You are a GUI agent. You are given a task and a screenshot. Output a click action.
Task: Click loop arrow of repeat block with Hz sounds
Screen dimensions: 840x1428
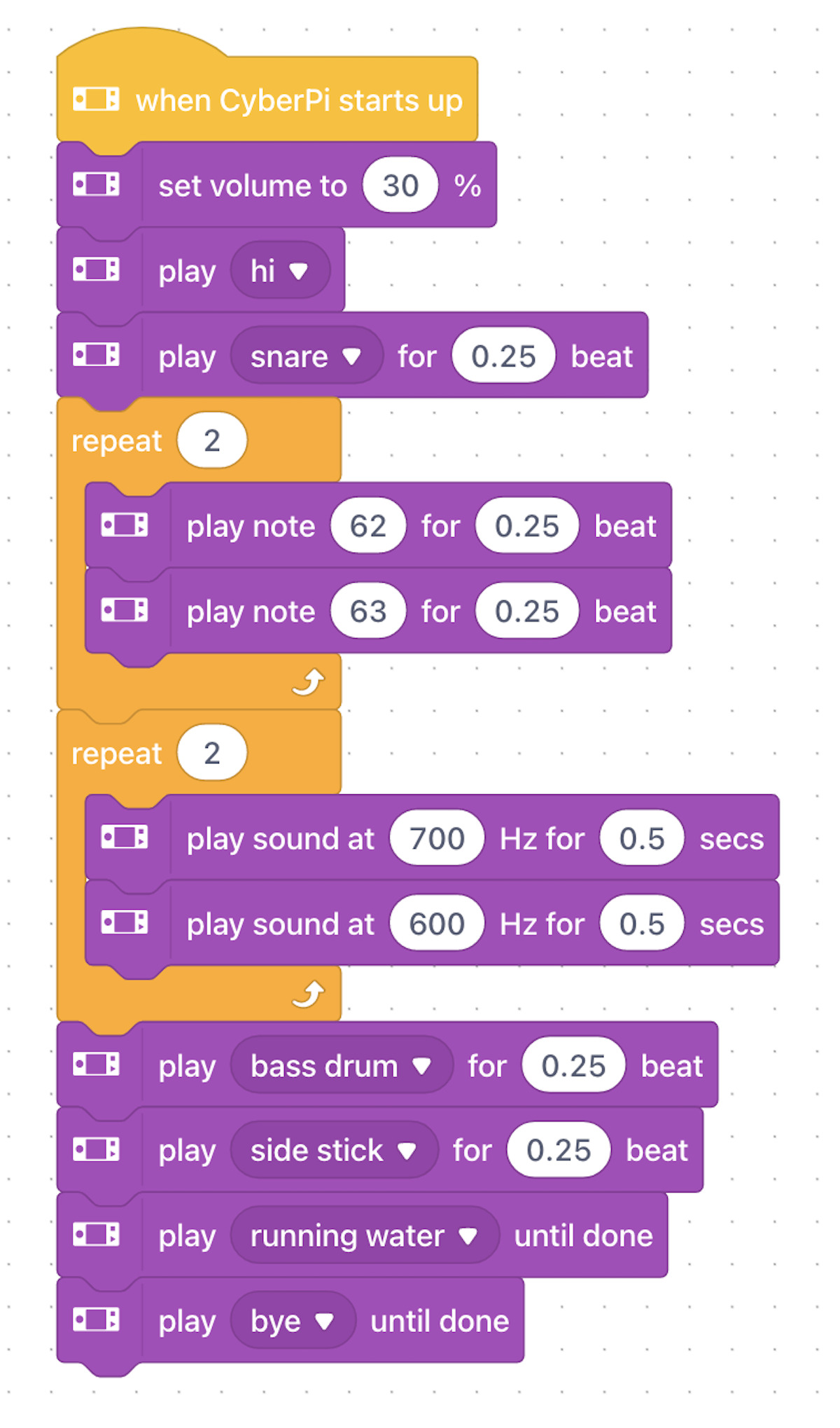pos(309,994)
